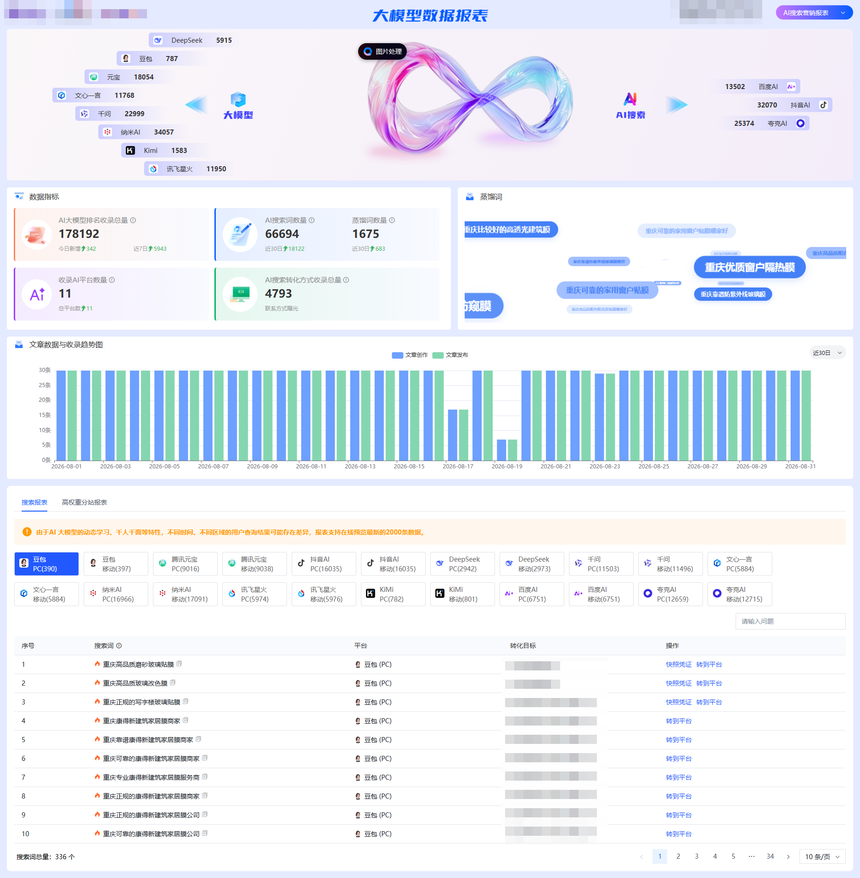
Task: Click the 抖音AI icon beside 32070
Action: click(823, 105)
